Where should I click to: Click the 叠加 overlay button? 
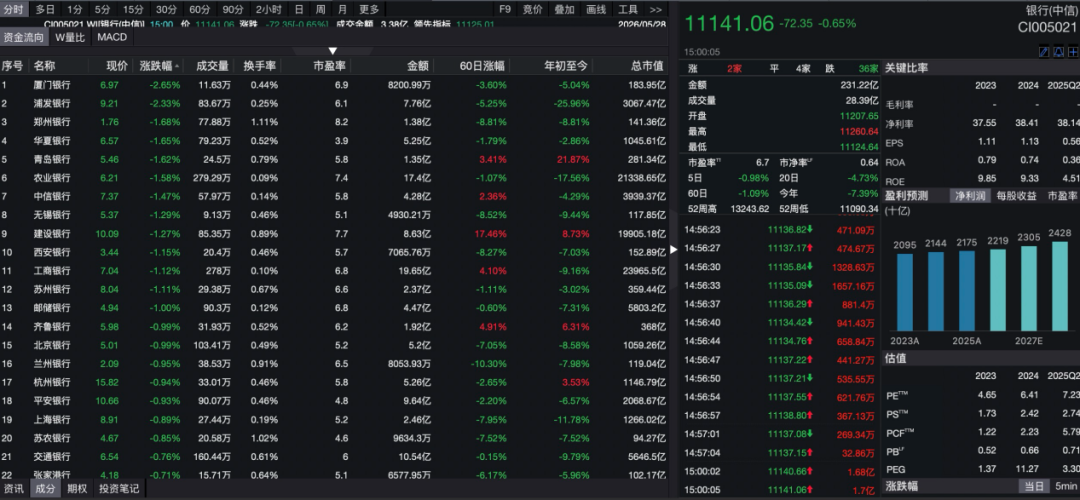[564, 10]
